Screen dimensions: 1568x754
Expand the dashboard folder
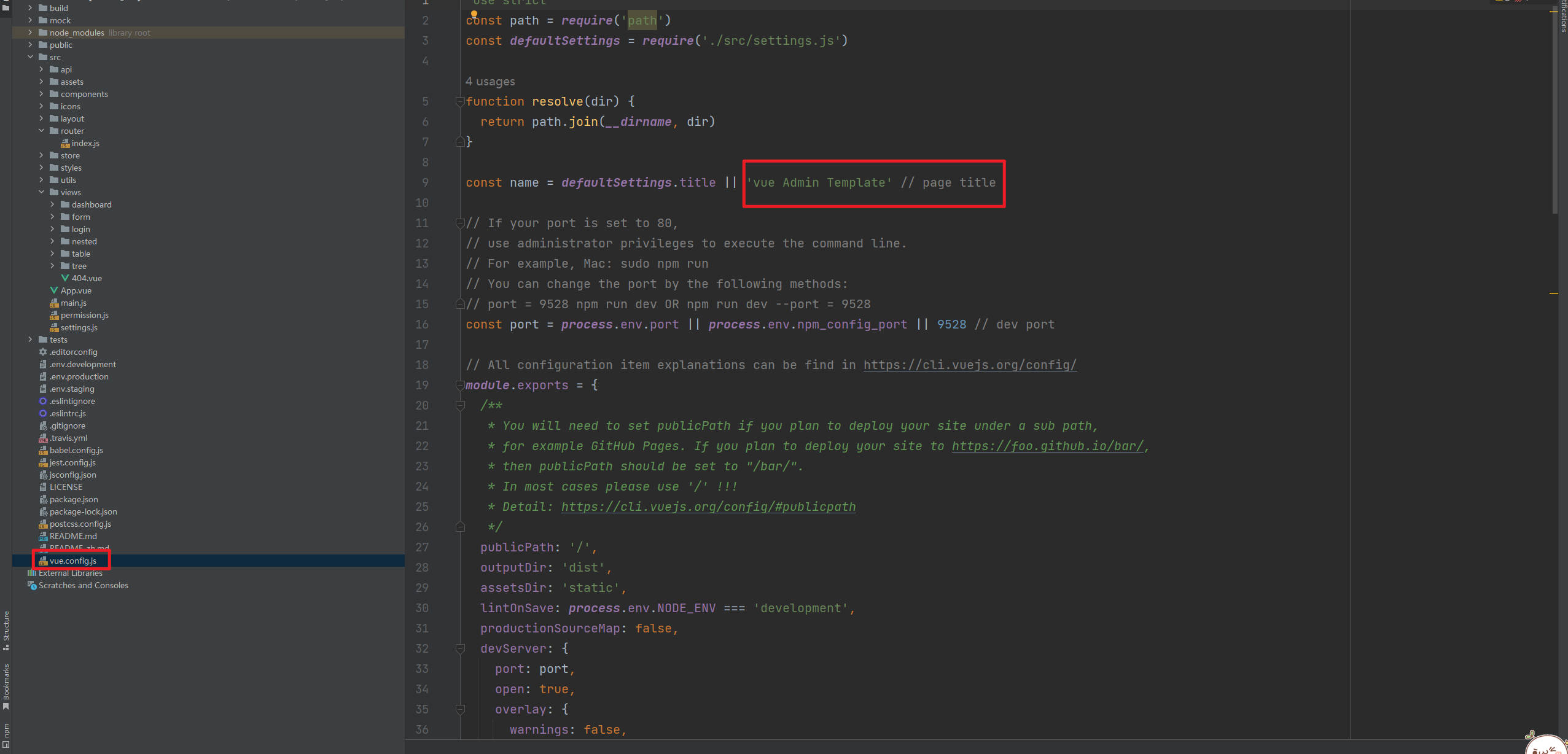(x=52, y=204)
